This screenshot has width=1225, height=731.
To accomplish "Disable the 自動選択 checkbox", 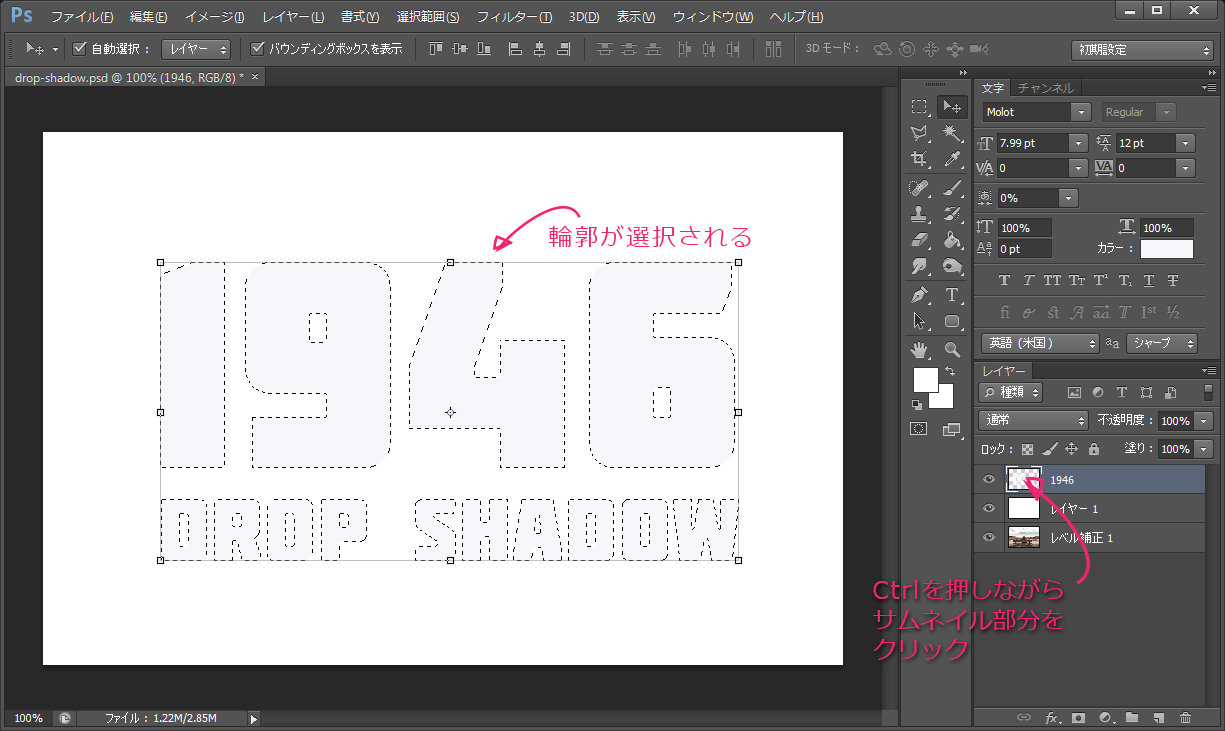I will (x=78, y=47).
